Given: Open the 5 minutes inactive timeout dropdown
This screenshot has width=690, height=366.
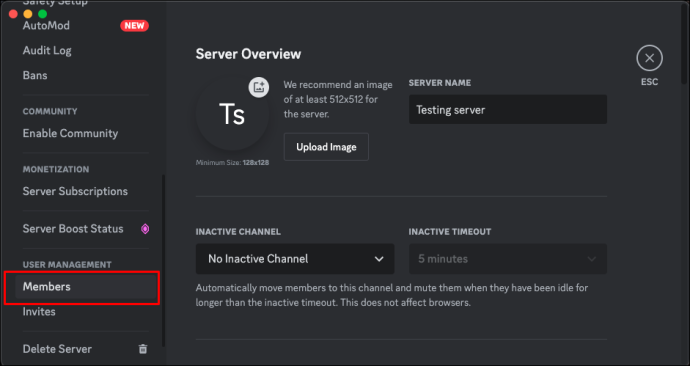Looking at the screenshot, I should [x=507, y=259].
